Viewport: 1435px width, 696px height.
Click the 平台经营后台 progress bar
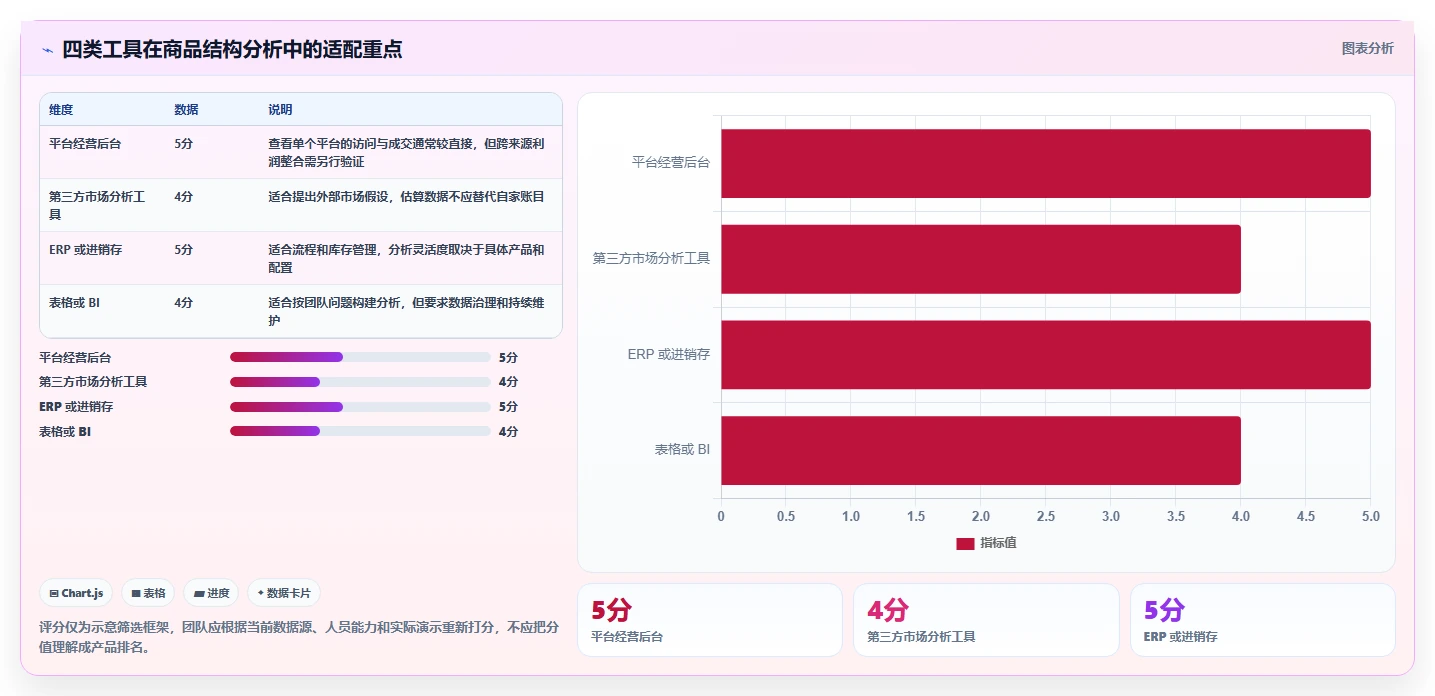pos(360,357)
